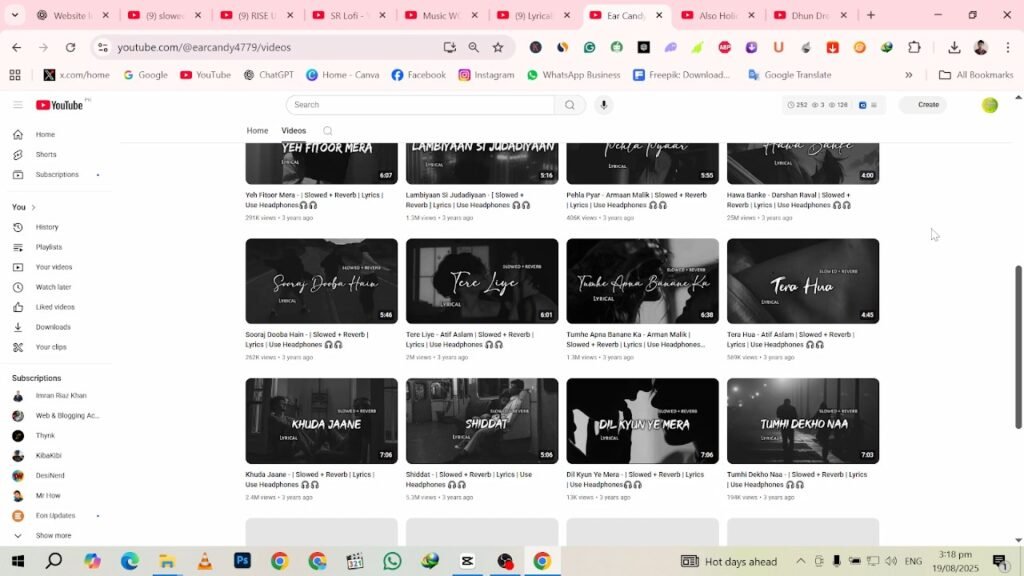Screen dimensions: 1024x576
Task: Switch to the channel Home tab
Action: [x=257, y=131]
